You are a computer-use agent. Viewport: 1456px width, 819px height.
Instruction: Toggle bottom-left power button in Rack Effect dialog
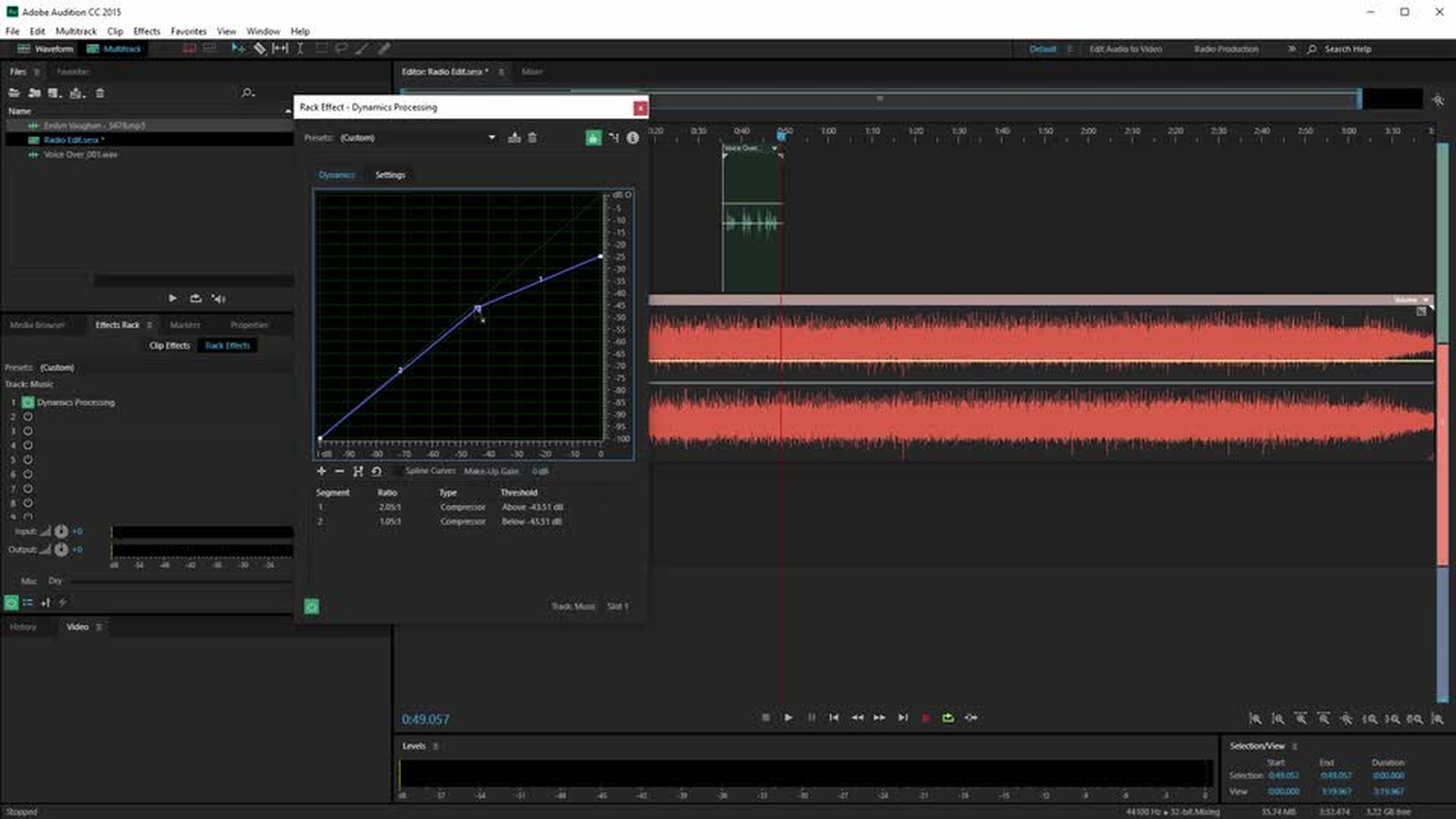(x=312, y=607)
